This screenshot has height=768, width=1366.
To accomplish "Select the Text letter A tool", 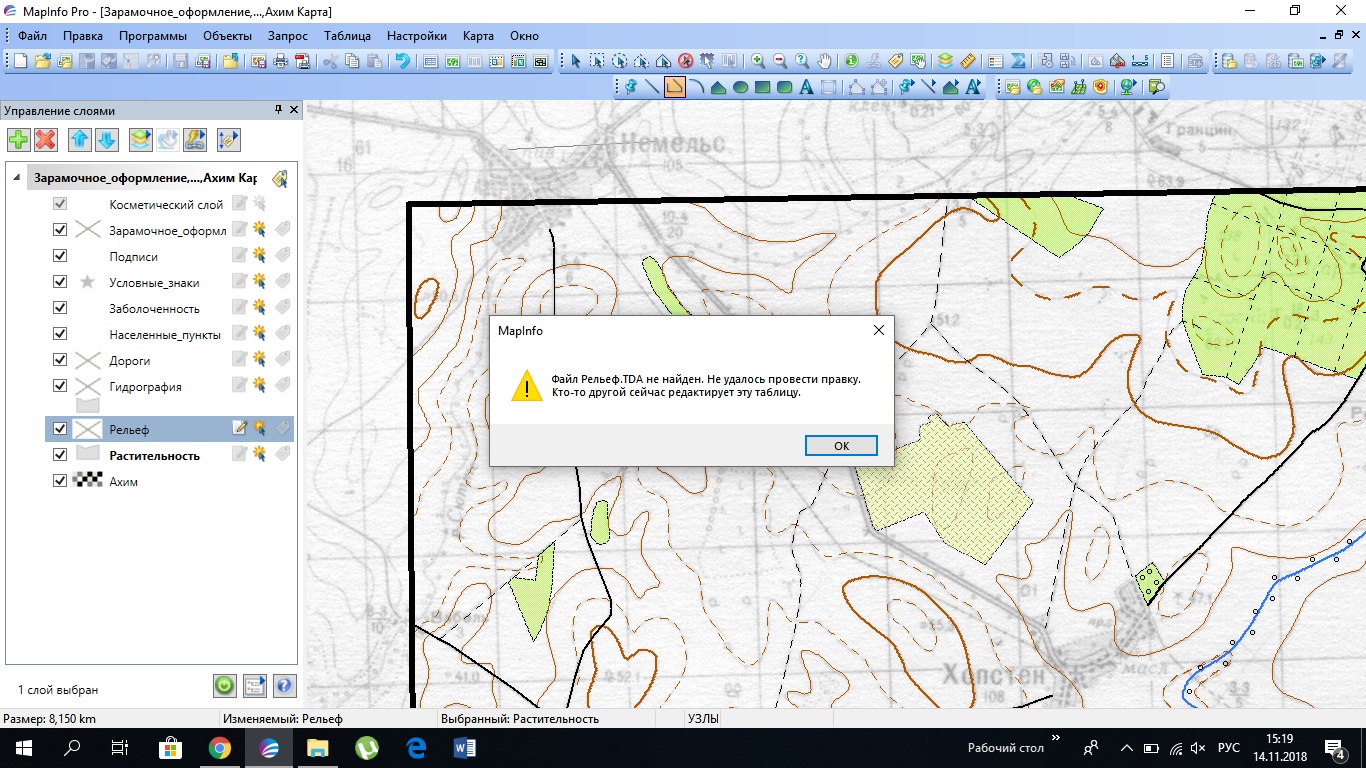I will click(x=806, y=87).
